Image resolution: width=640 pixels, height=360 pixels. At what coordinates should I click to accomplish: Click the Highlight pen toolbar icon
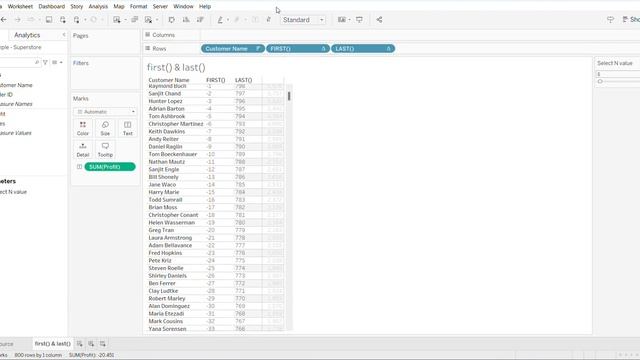(220, 20)
